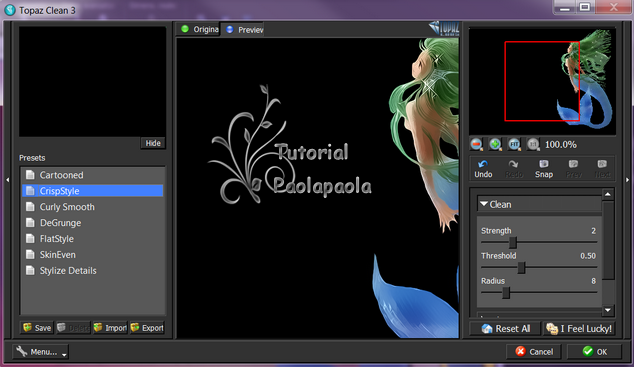Apply the DeGrunge preset
Viewport: 634px width, 367px height.
[93, 223]
